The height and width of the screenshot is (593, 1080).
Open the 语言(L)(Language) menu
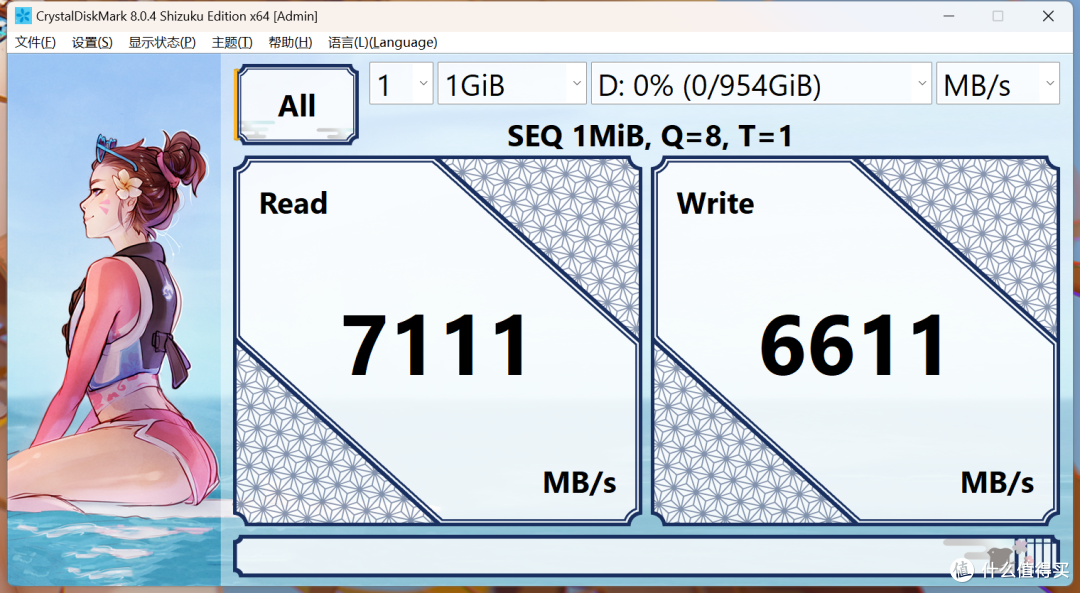(x=382, y=43)
